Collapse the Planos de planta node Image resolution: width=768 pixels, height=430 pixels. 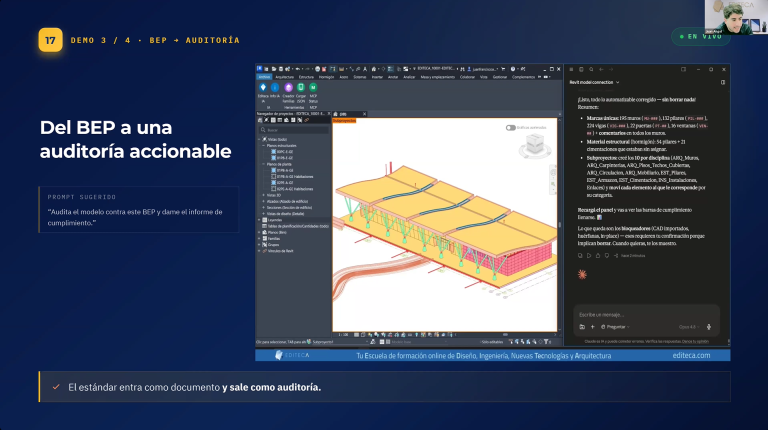click(x=263, y=164)
